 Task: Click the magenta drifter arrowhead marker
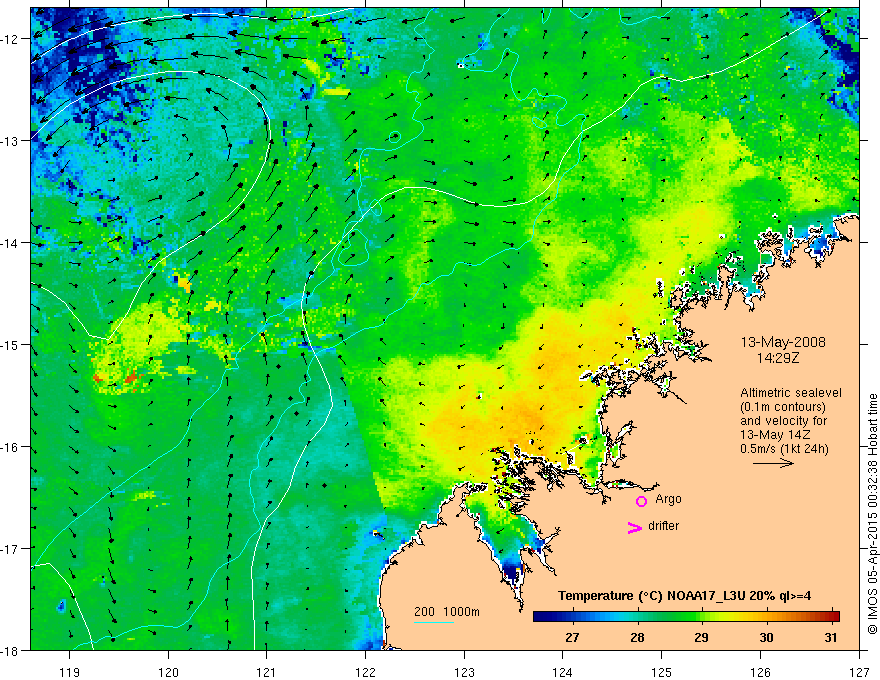point(634,528)
